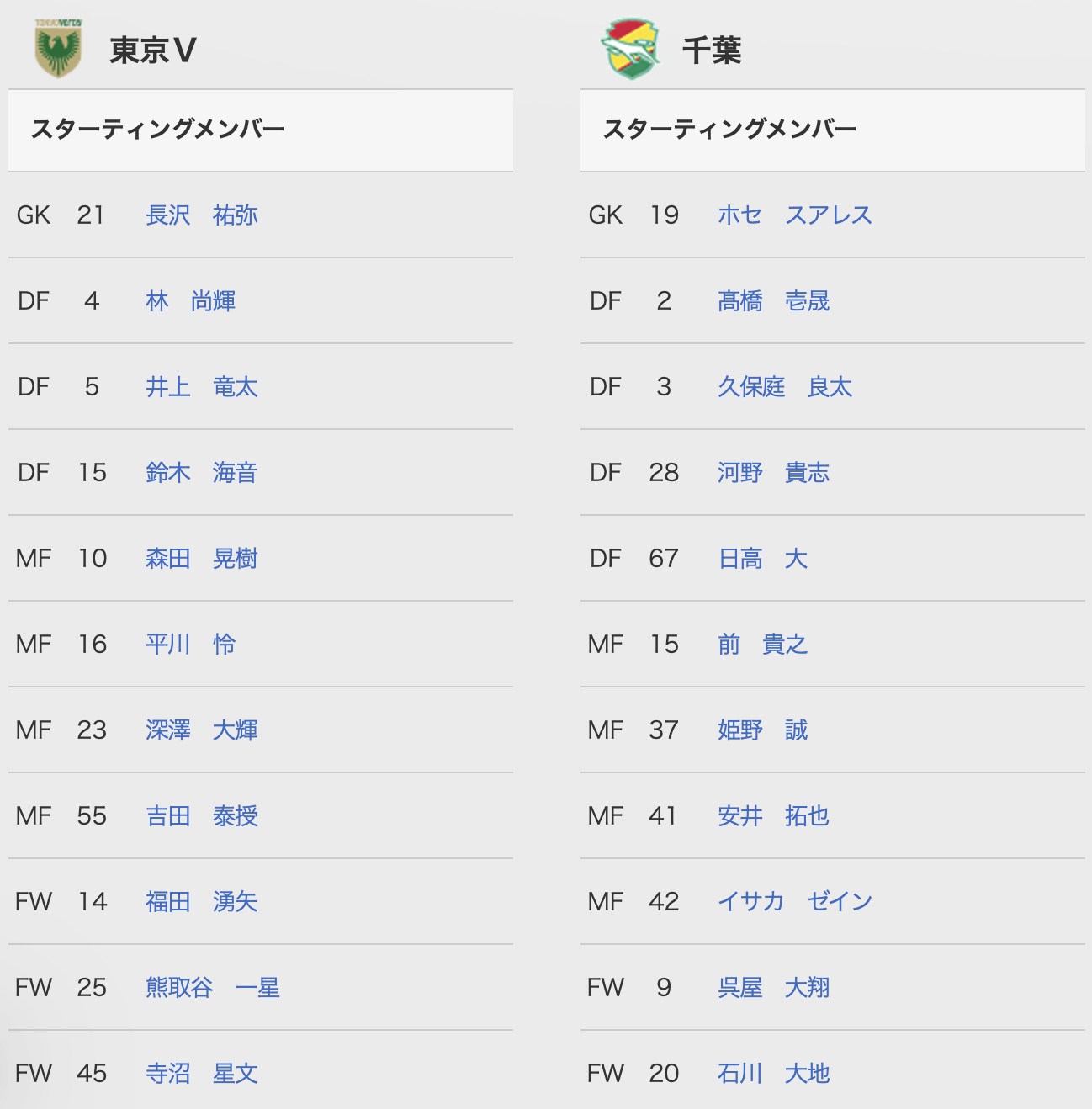Open 熊取谷 一星 player page

click(x=213, y=988)
